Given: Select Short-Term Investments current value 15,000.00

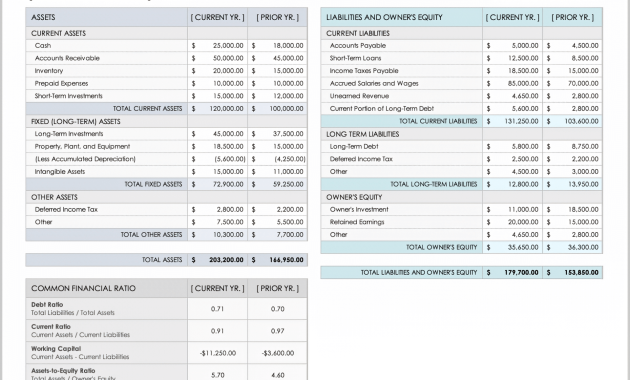Looking at the screenshot, I should point(228,96).
